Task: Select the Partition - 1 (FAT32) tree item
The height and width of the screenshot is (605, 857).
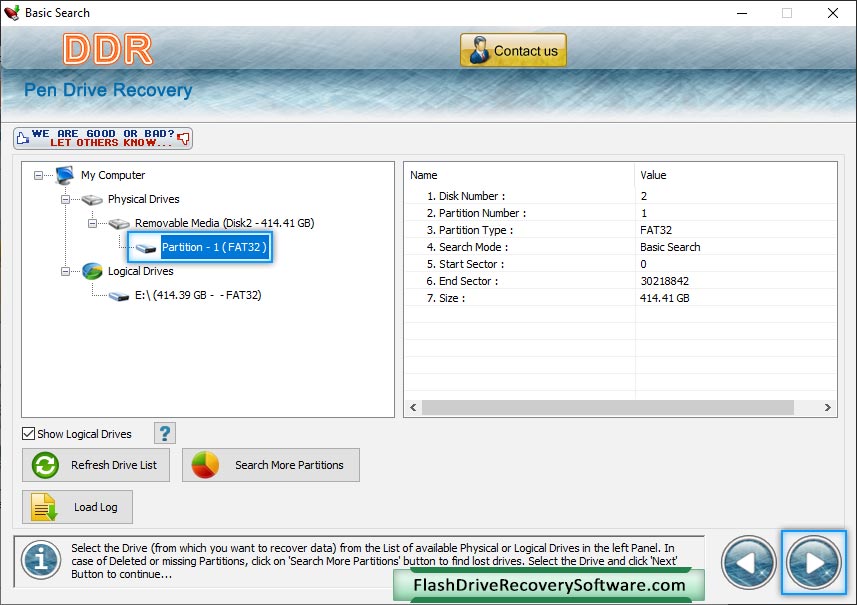Action: [x=214, y=247]
